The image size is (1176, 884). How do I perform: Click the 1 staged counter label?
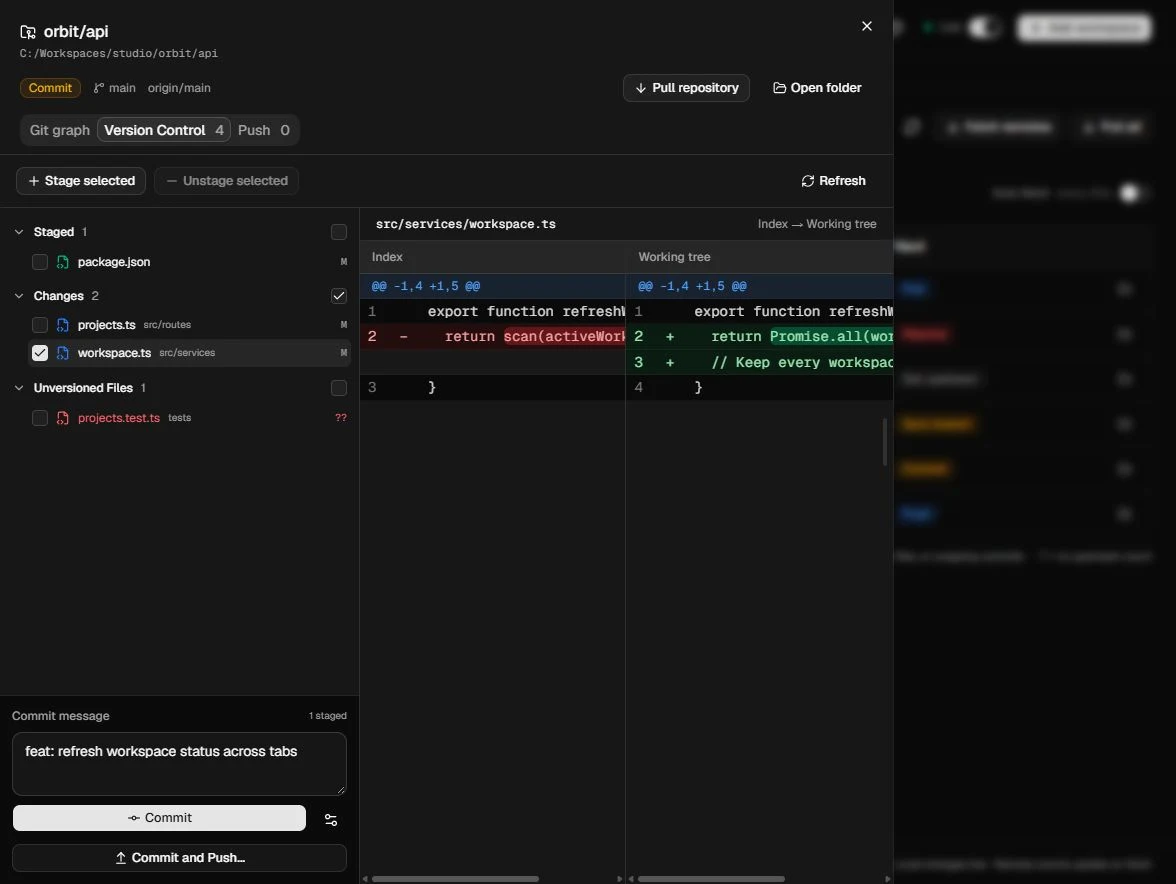coord(328,716)
